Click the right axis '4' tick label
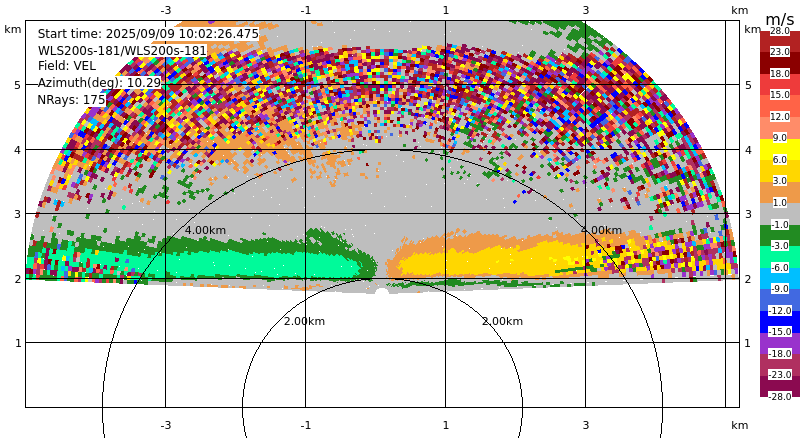Screen dimensions: 800x438 pyautogui.click(x=748, y=150)
